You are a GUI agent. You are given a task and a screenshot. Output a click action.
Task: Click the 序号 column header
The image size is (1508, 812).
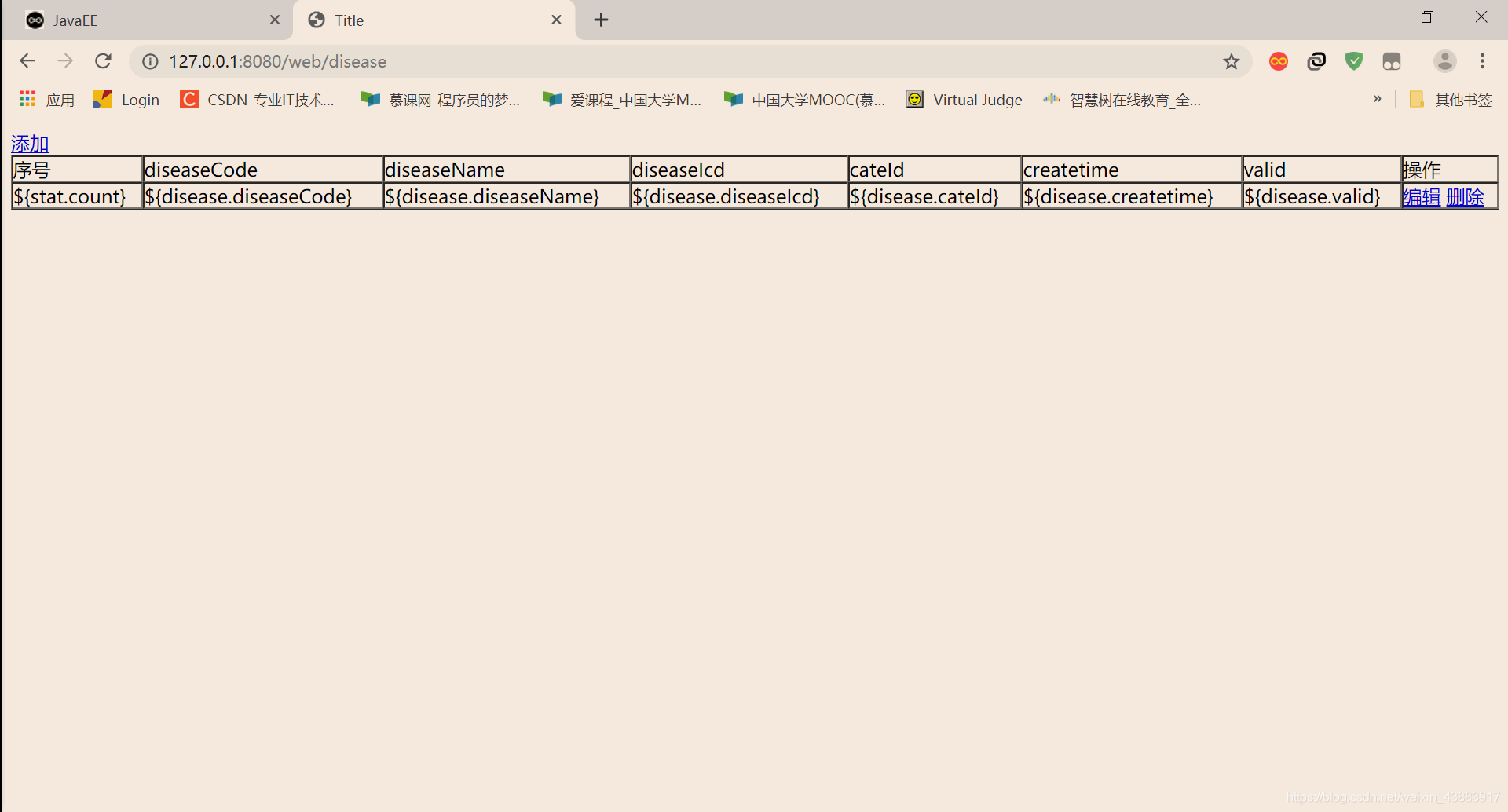77,170
